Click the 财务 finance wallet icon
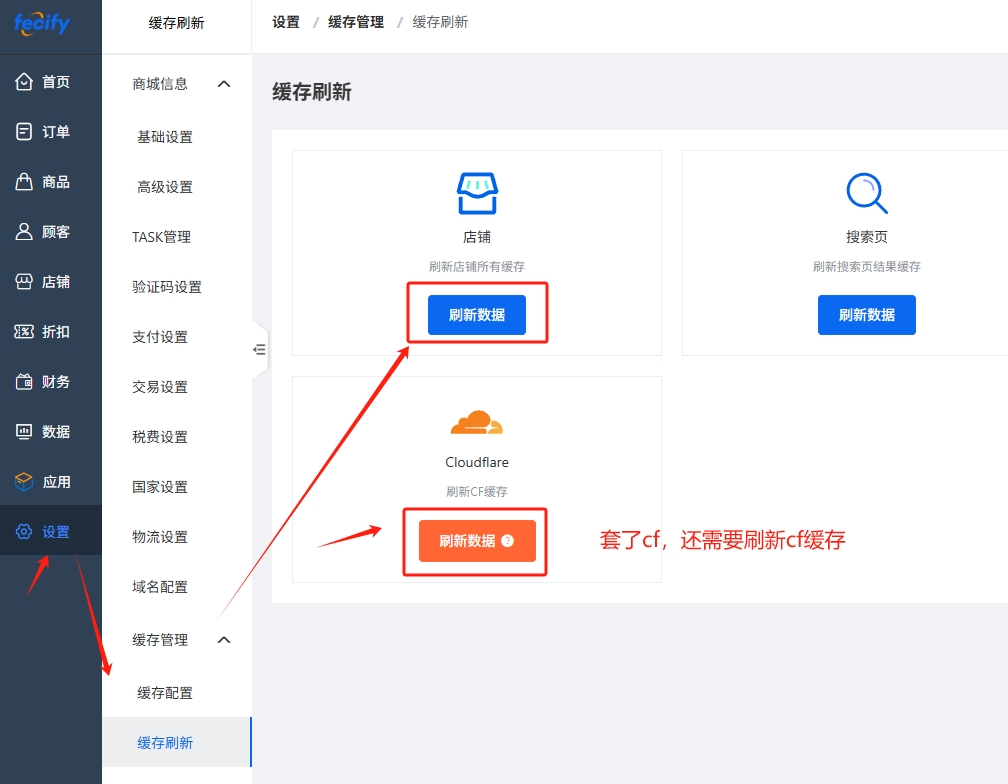This screenshot has height=784, width=1008. tap(24, 382)
